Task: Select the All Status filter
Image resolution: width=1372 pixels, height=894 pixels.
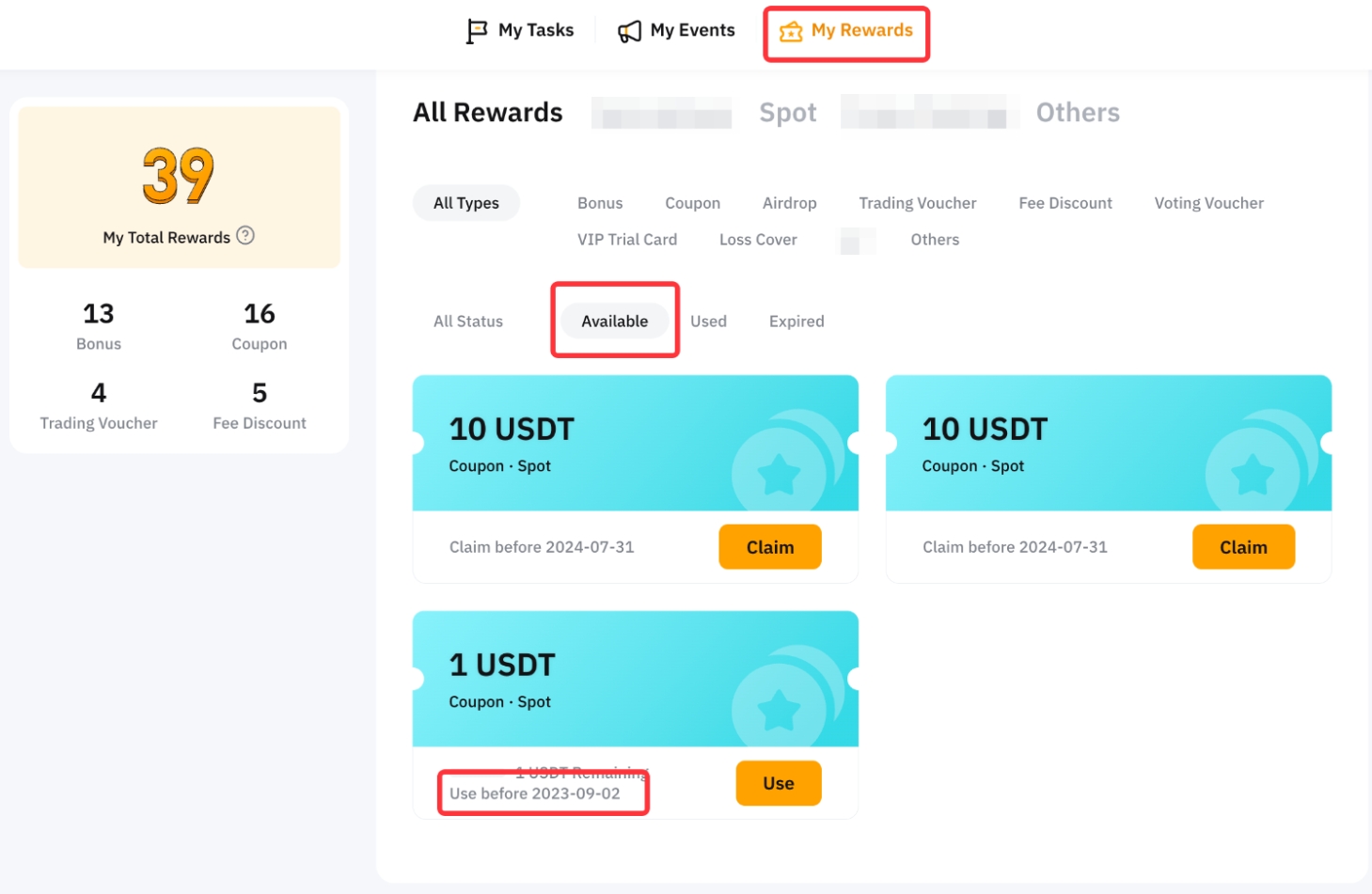Action: (x=468, y=322)
